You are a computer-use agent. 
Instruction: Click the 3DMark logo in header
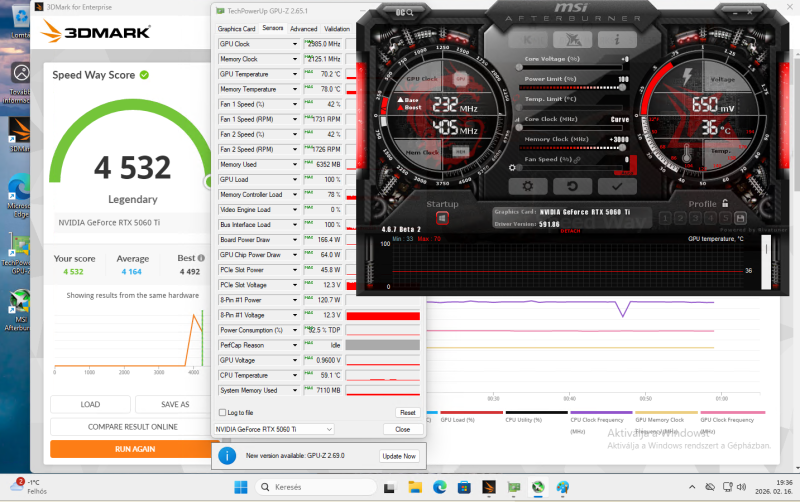(x=95, y=32)
